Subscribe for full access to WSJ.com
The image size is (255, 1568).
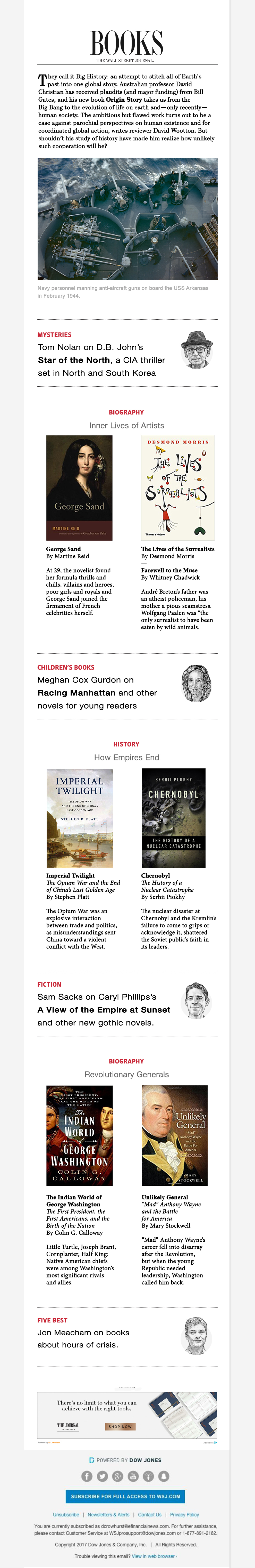125,1496
